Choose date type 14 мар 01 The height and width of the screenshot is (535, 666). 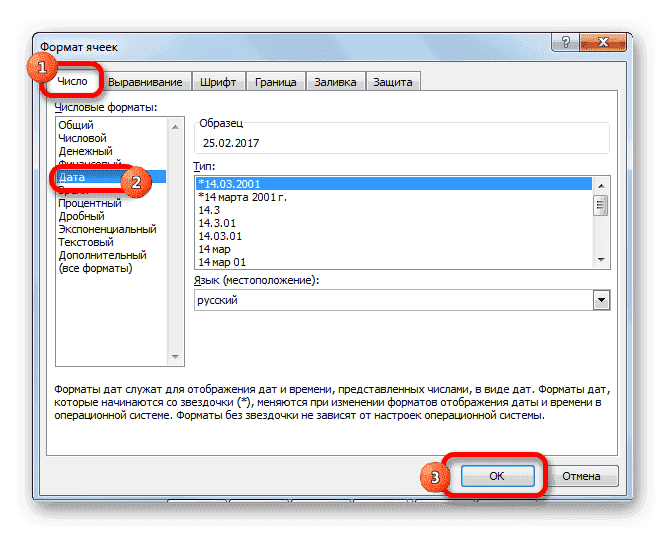click(394, 262)
